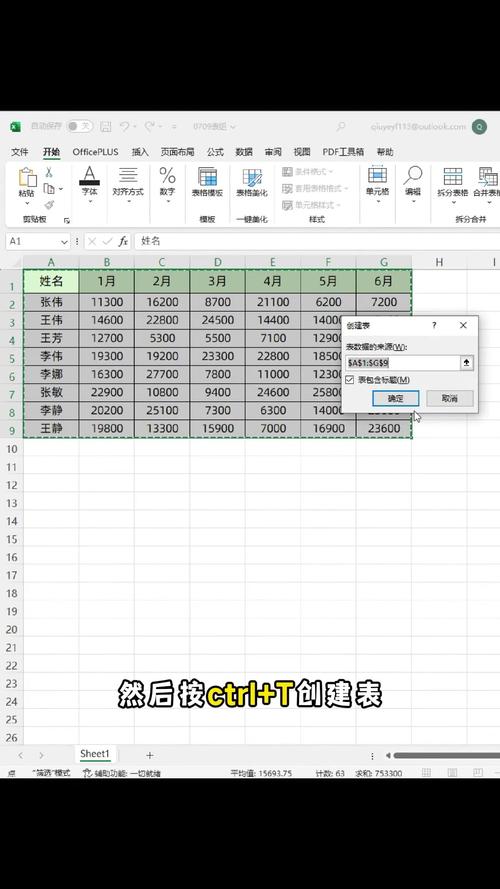
Task: Open the File (文件) tab
Action: [x=20, y=152]
